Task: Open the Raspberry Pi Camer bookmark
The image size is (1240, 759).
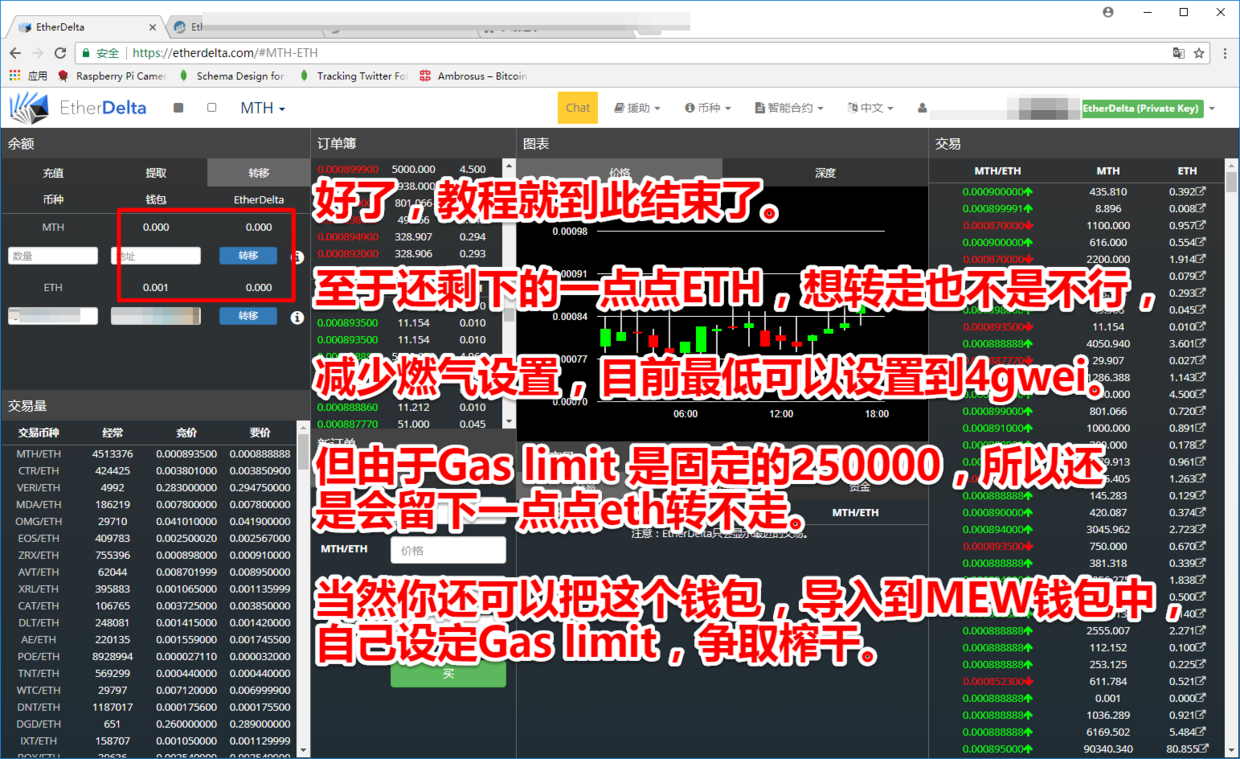Action: coord(112,76)
